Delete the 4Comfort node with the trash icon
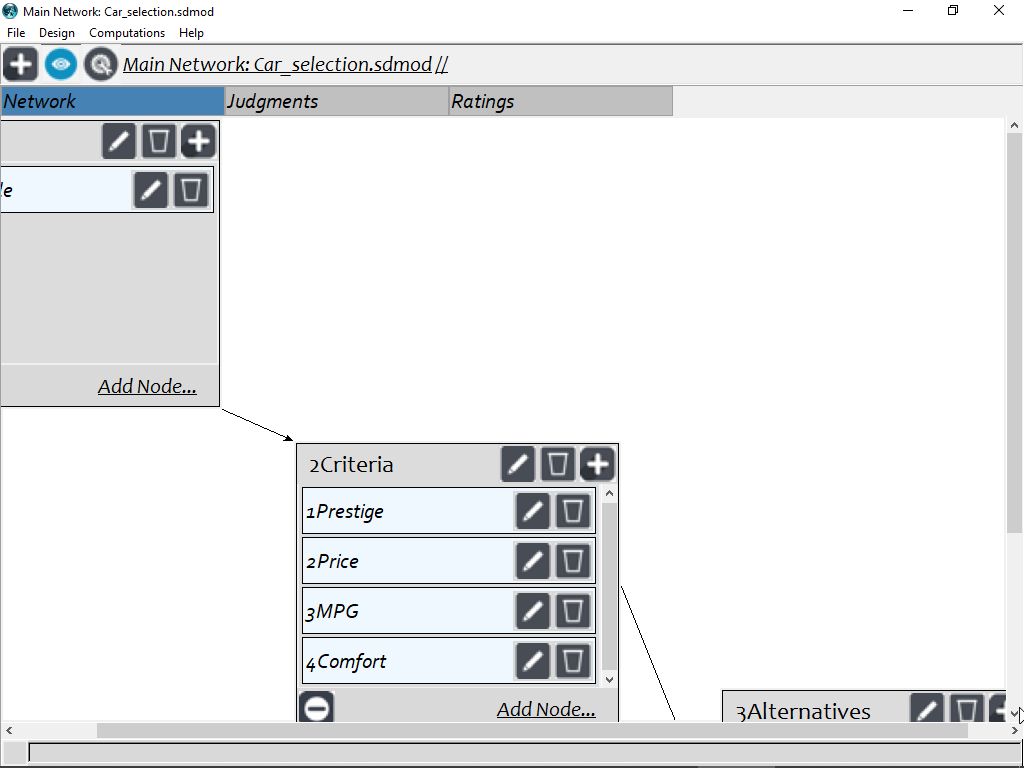The width and height of the screenshot is (1024, 768). pos(572,660)
